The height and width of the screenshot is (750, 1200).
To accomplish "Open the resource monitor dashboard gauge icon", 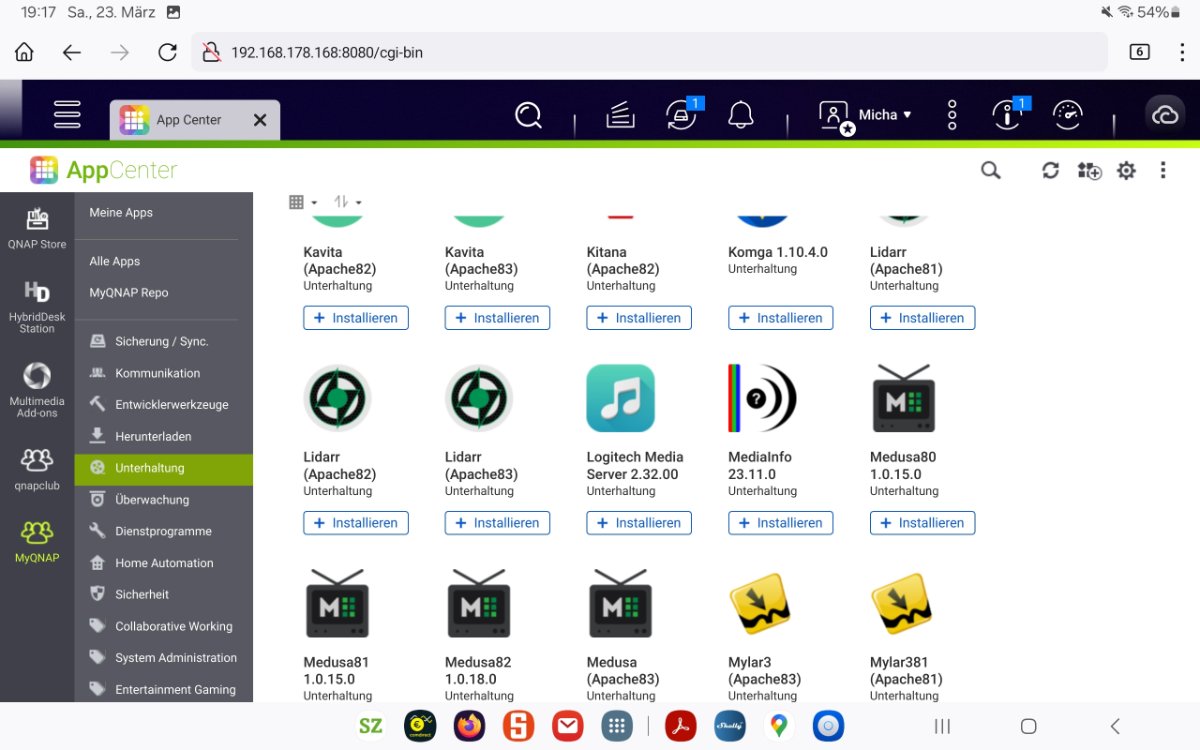I will [1067, 115].
